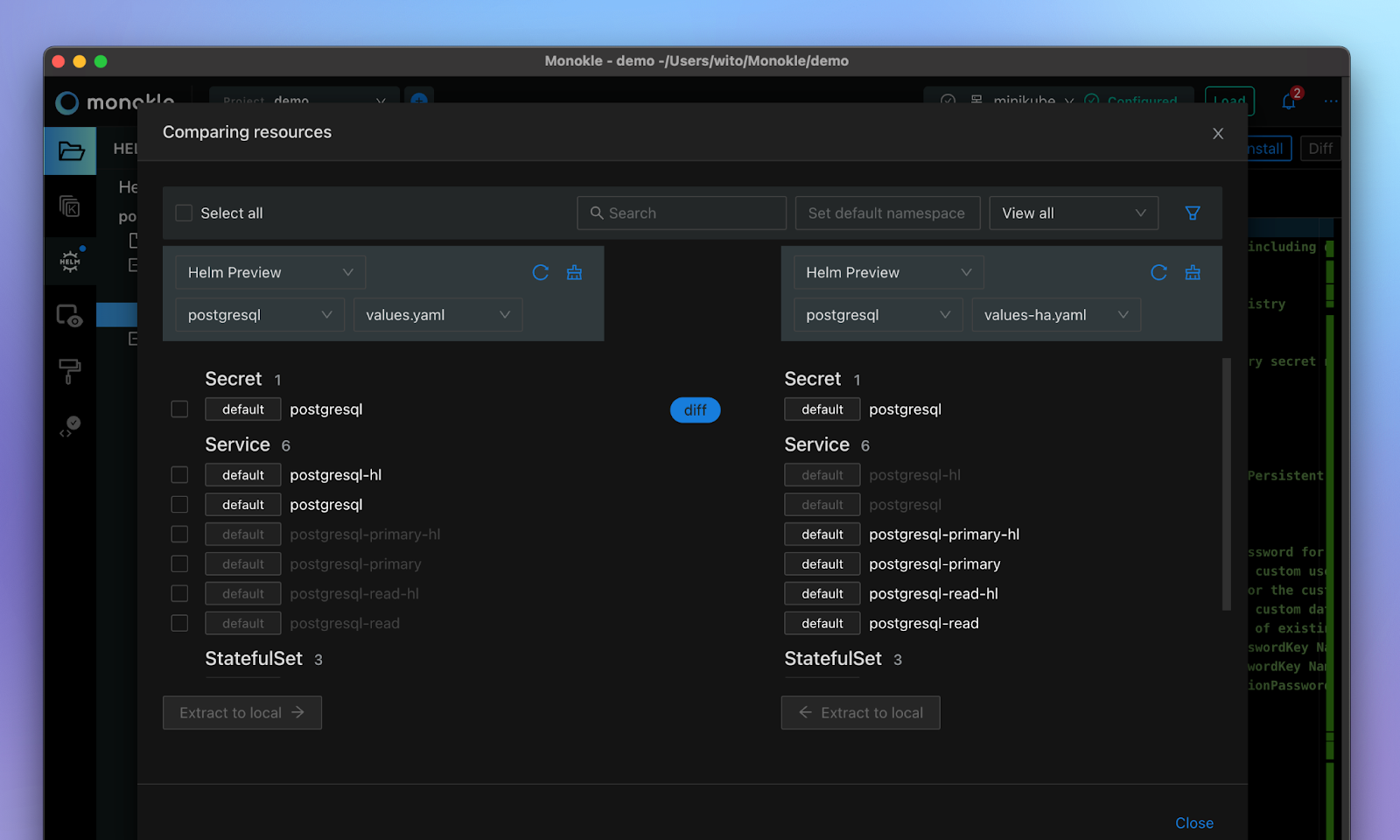Click right Secret postgresql name

point(905,409)
